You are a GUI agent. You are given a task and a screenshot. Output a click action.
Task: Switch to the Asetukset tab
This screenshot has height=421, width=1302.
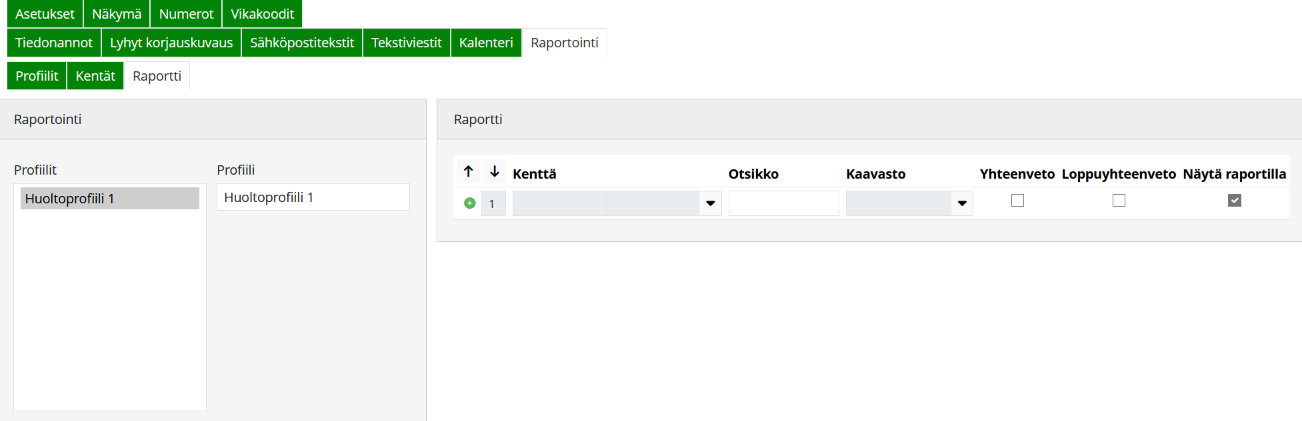(45, 14)
